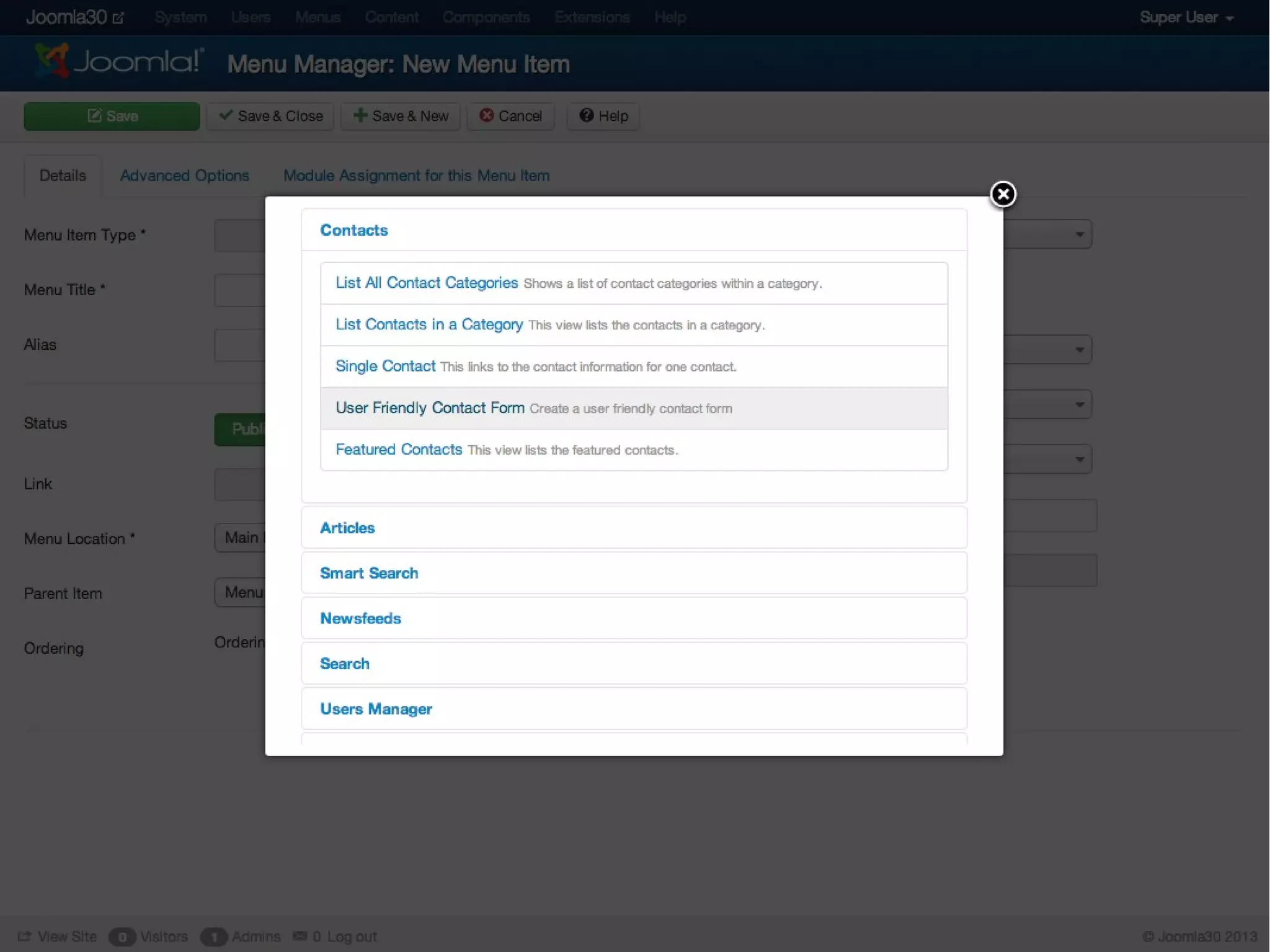
Task: Switch to Advanced Options tab
Action: tap(184, 176)
